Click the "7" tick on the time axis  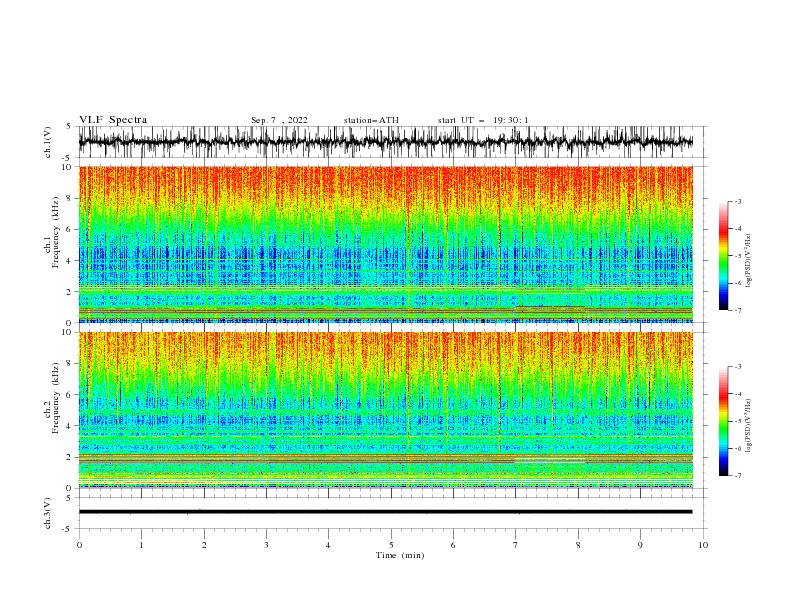click(516, 545)
